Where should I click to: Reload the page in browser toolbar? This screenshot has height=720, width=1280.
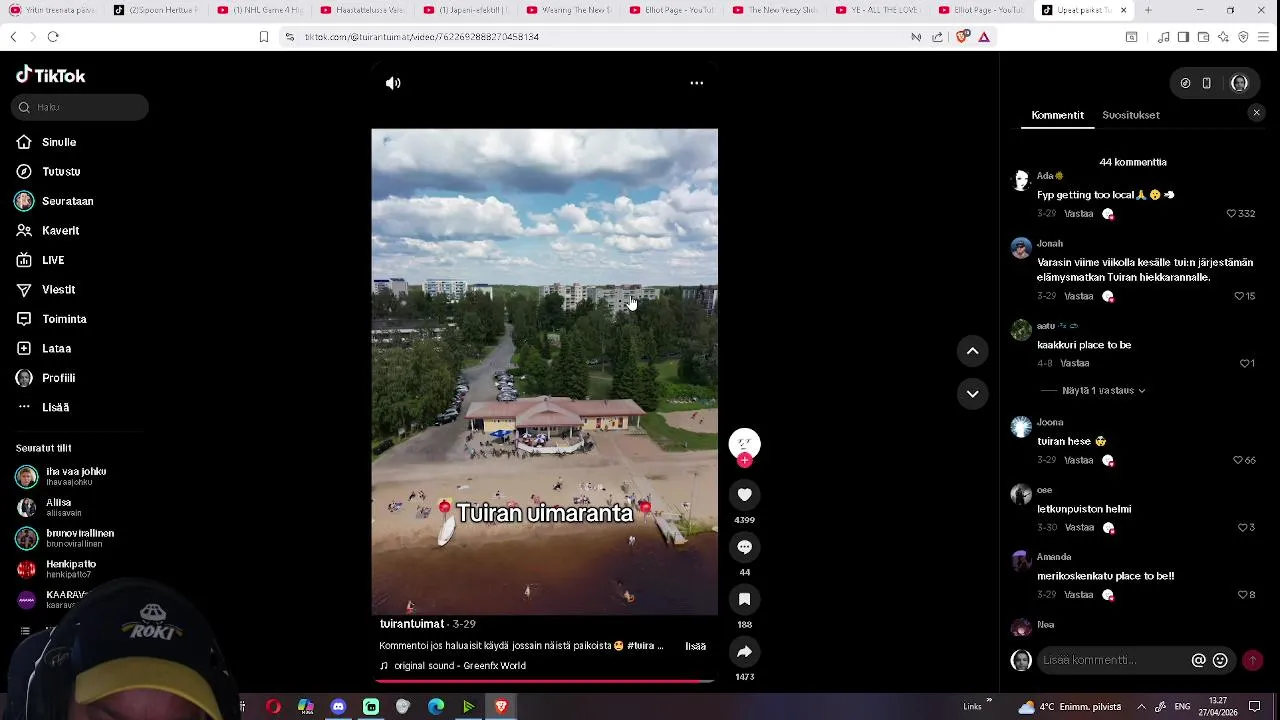[53, 37]
